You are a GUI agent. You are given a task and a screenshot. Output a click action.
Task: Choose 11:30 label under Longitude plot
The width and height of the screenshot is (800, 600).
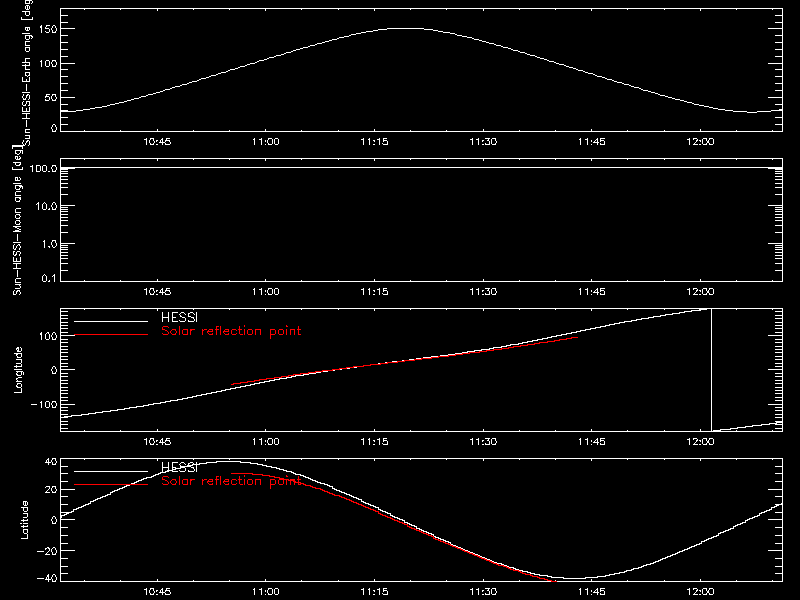pyautogui.click(x=483, y=442)
